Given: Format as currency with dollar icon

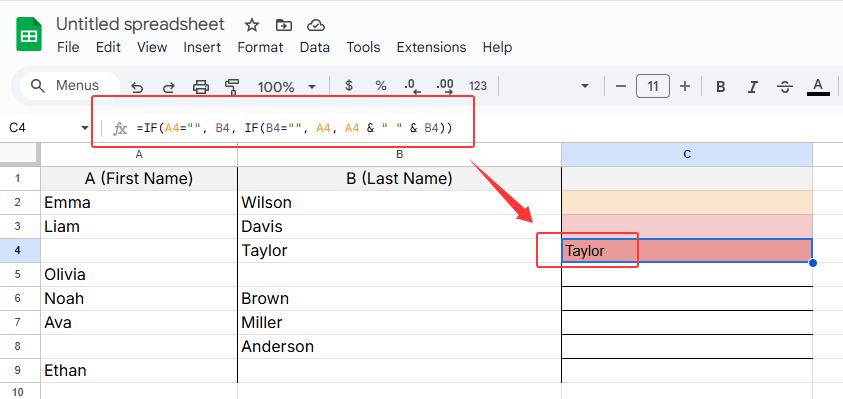Looking at the screenshot, I should click(349, 86).
